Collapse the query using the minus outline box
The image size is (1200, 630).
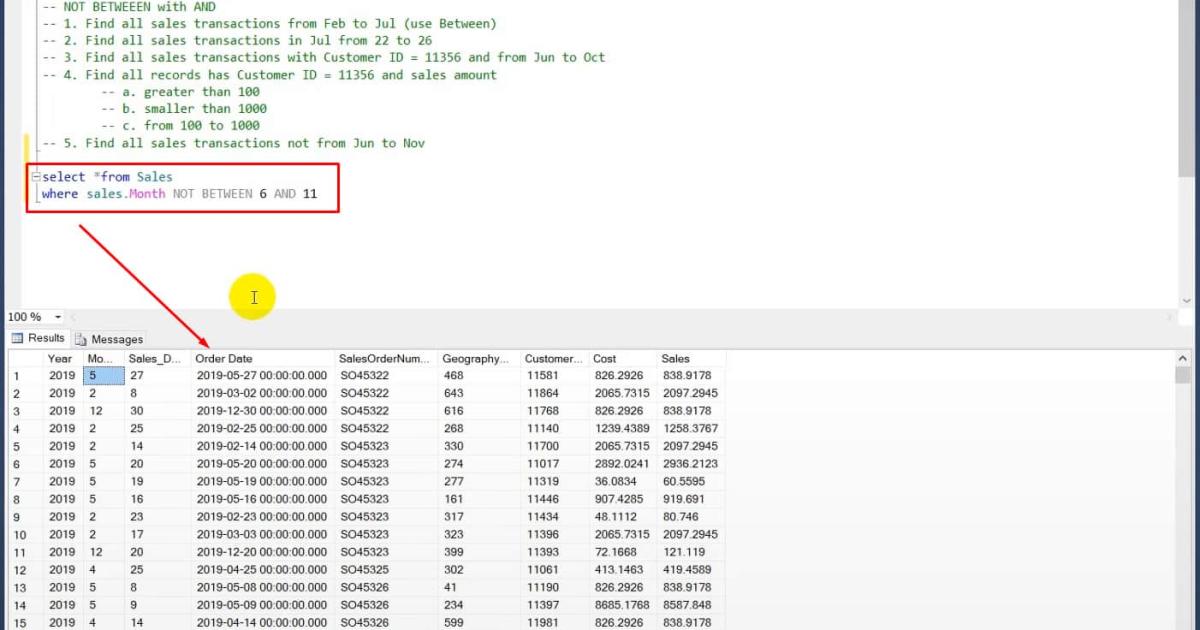pyautogui.click(x=36, y=176)
